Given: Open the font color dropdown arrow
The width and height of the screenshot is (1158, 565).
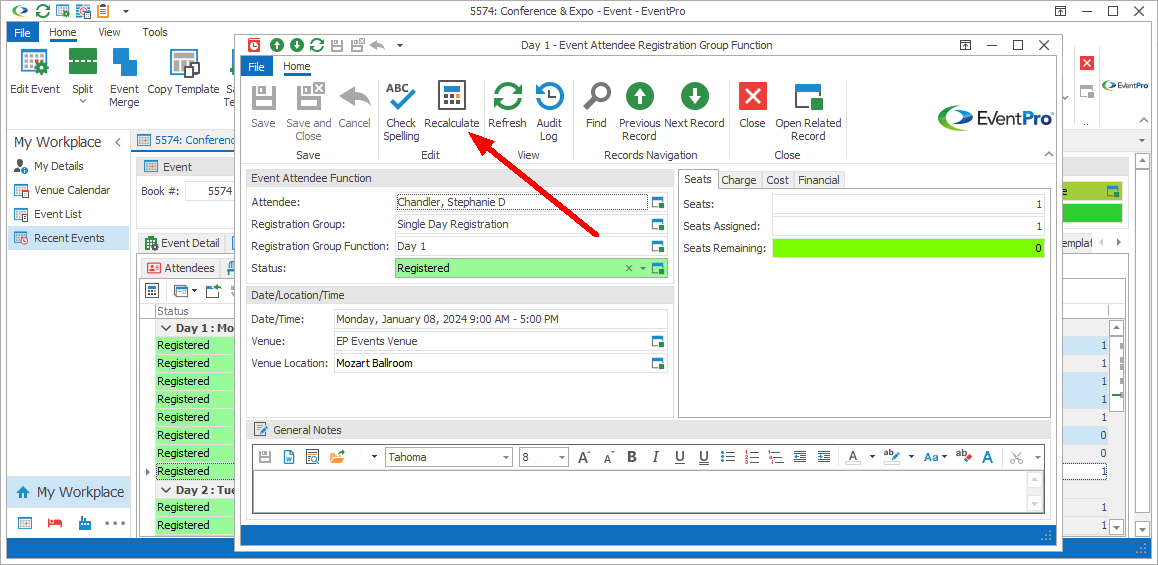Looking at the screenshot, I should coord(872,457).
